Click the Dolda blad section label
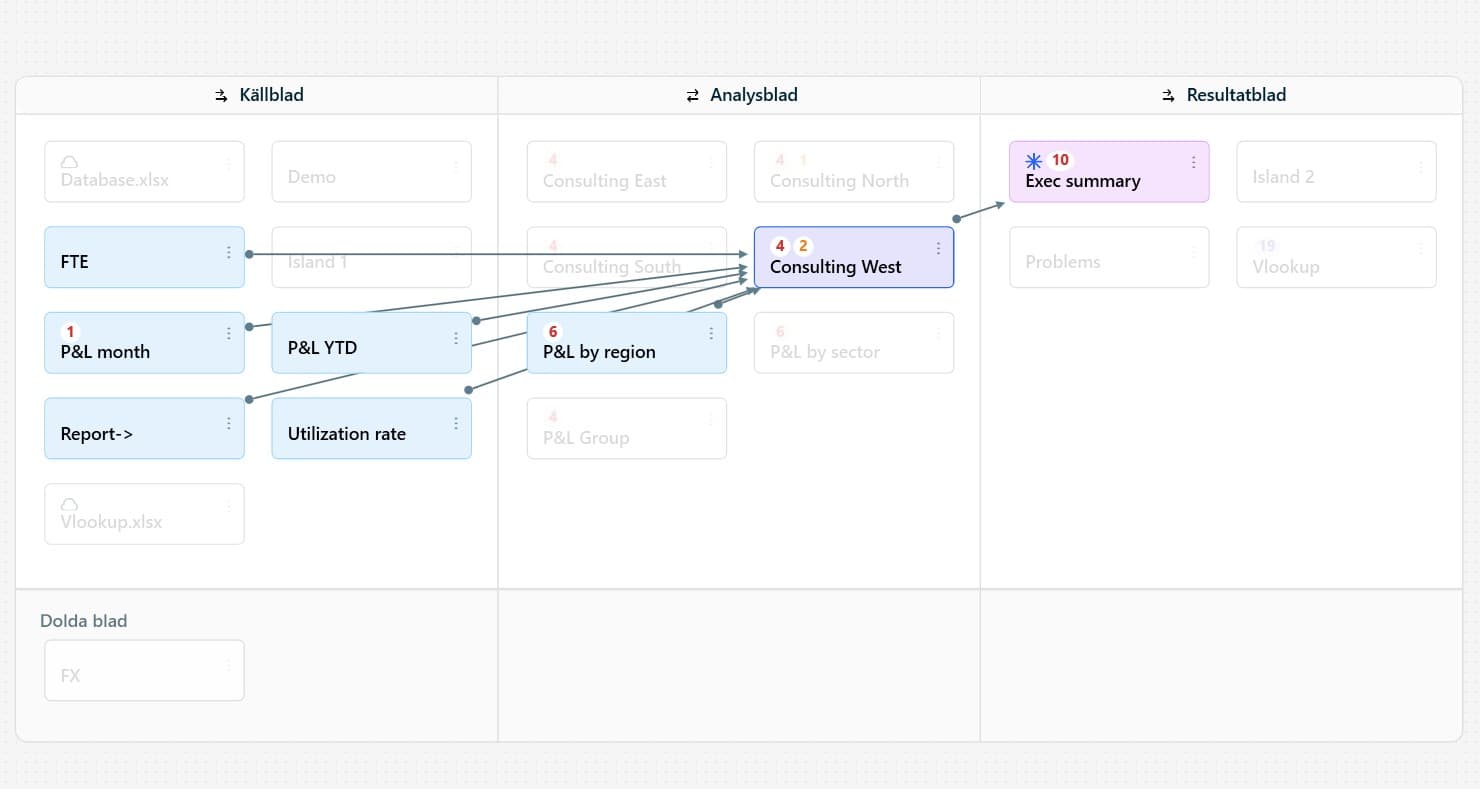1480x789 pixels. click(x=84, y=621)
